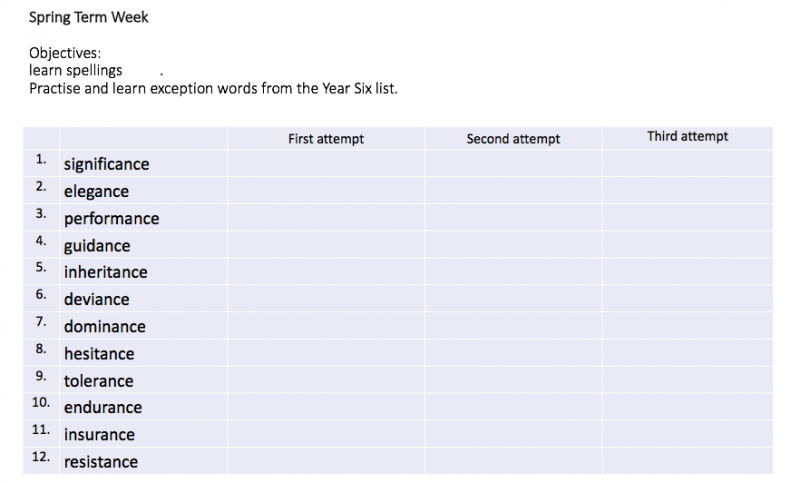
Task: Click the Second attempt column header
Action: coord(513,139)
